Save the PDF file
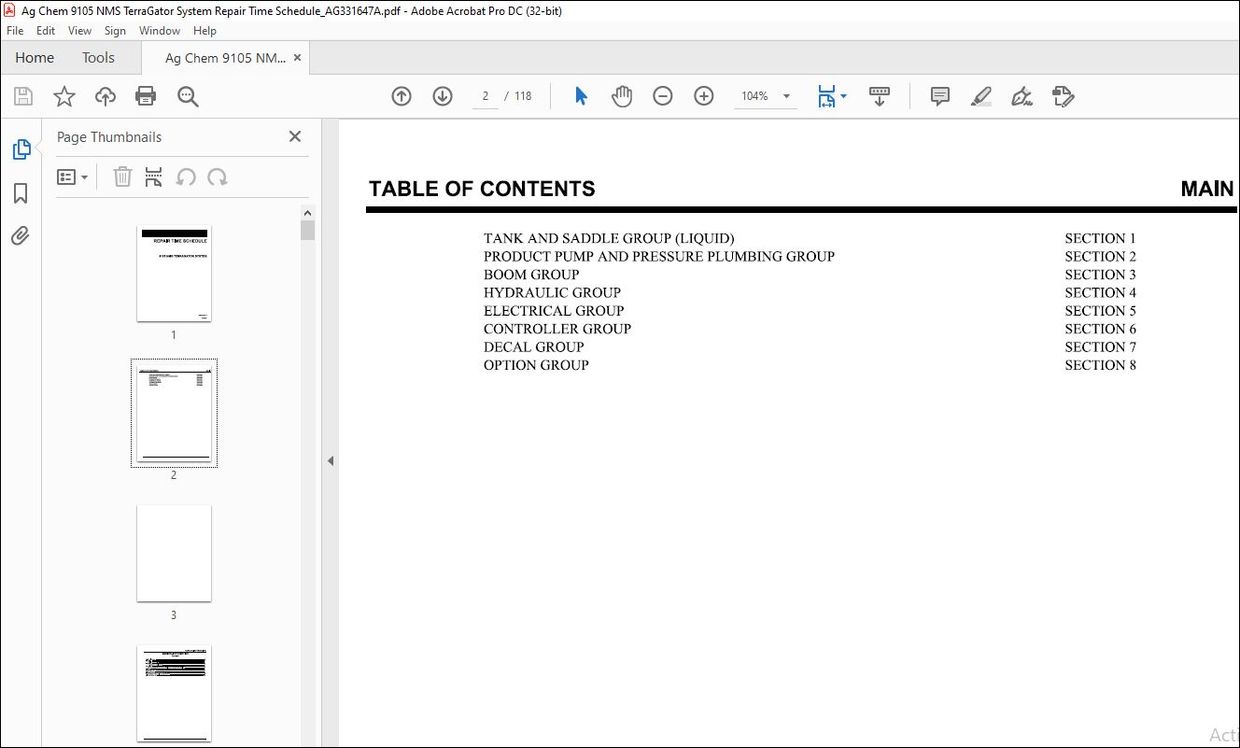 22,96
